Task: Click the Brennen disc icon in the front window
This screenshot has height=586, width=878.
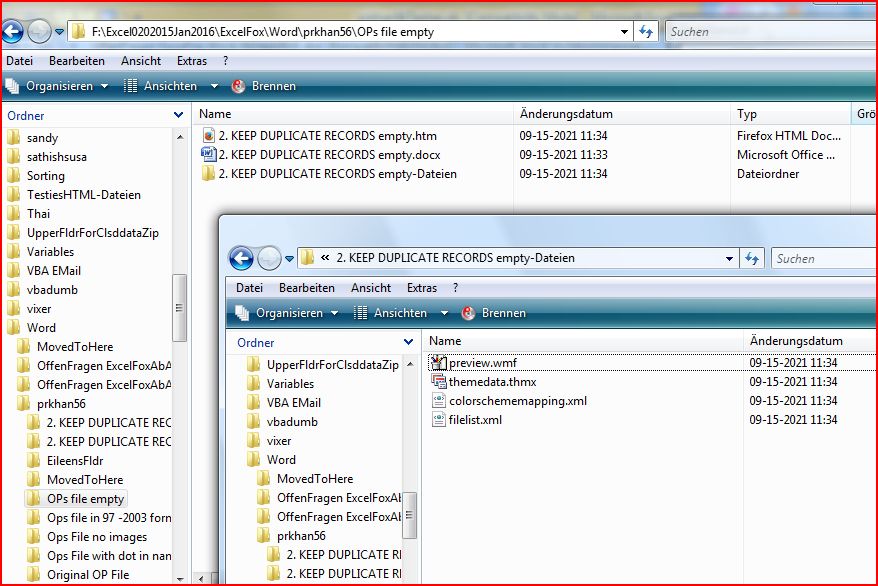Action: point(469,313)
